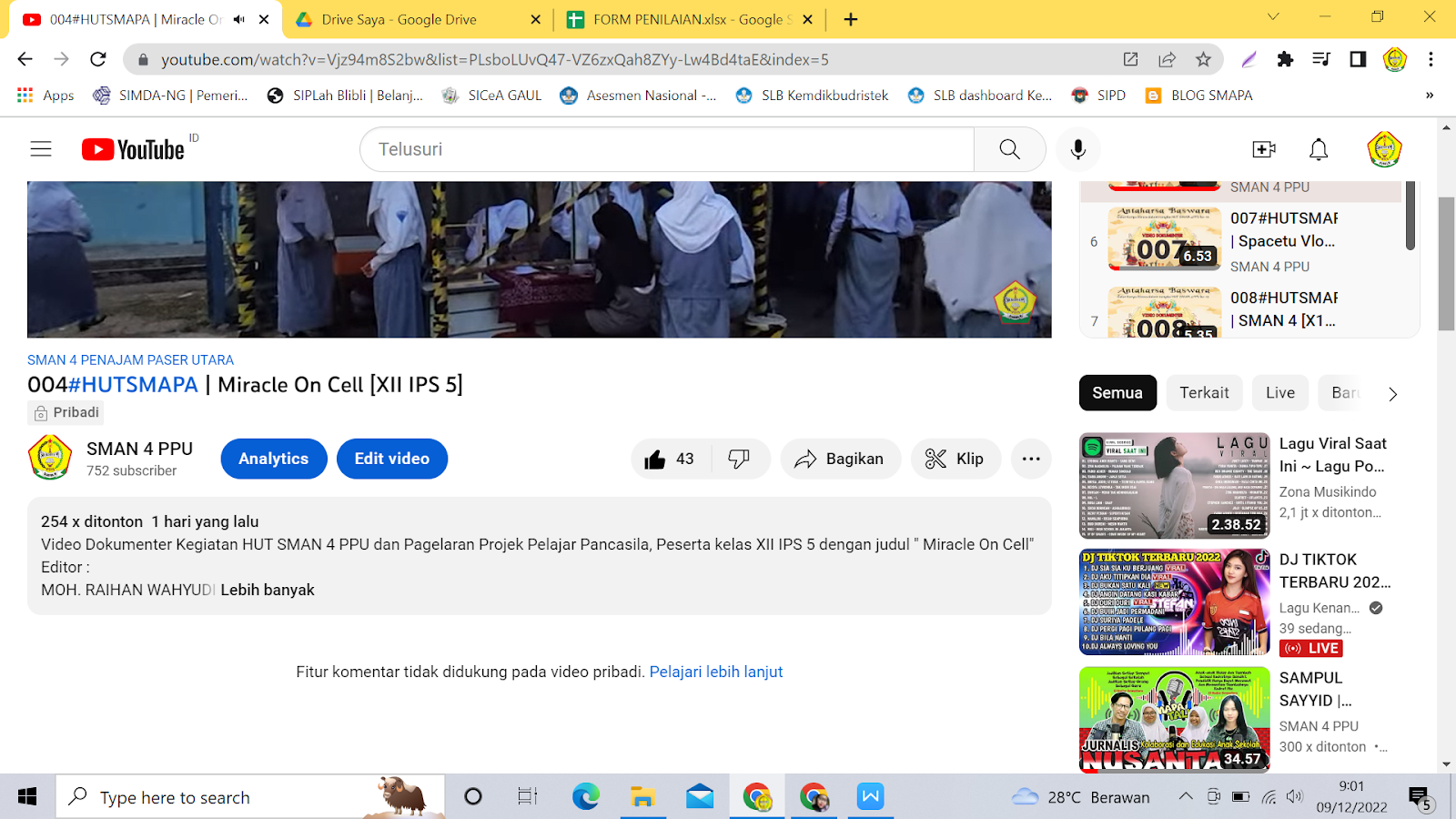Click the browser forward arrow

61,59
